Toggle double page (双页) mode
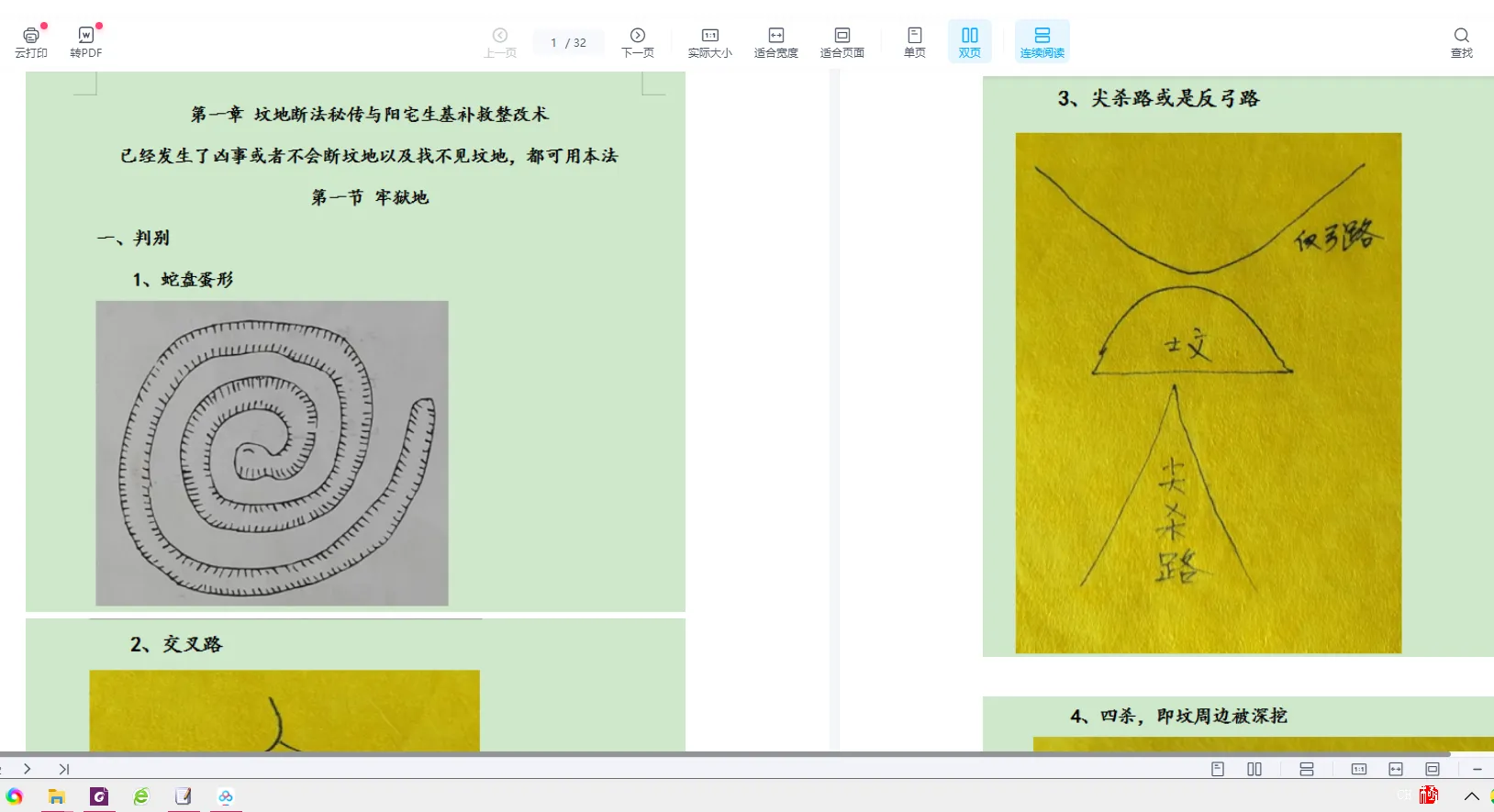Image resolution: width=1494 pixels, height=812 pixels. (x=970, y=41)
